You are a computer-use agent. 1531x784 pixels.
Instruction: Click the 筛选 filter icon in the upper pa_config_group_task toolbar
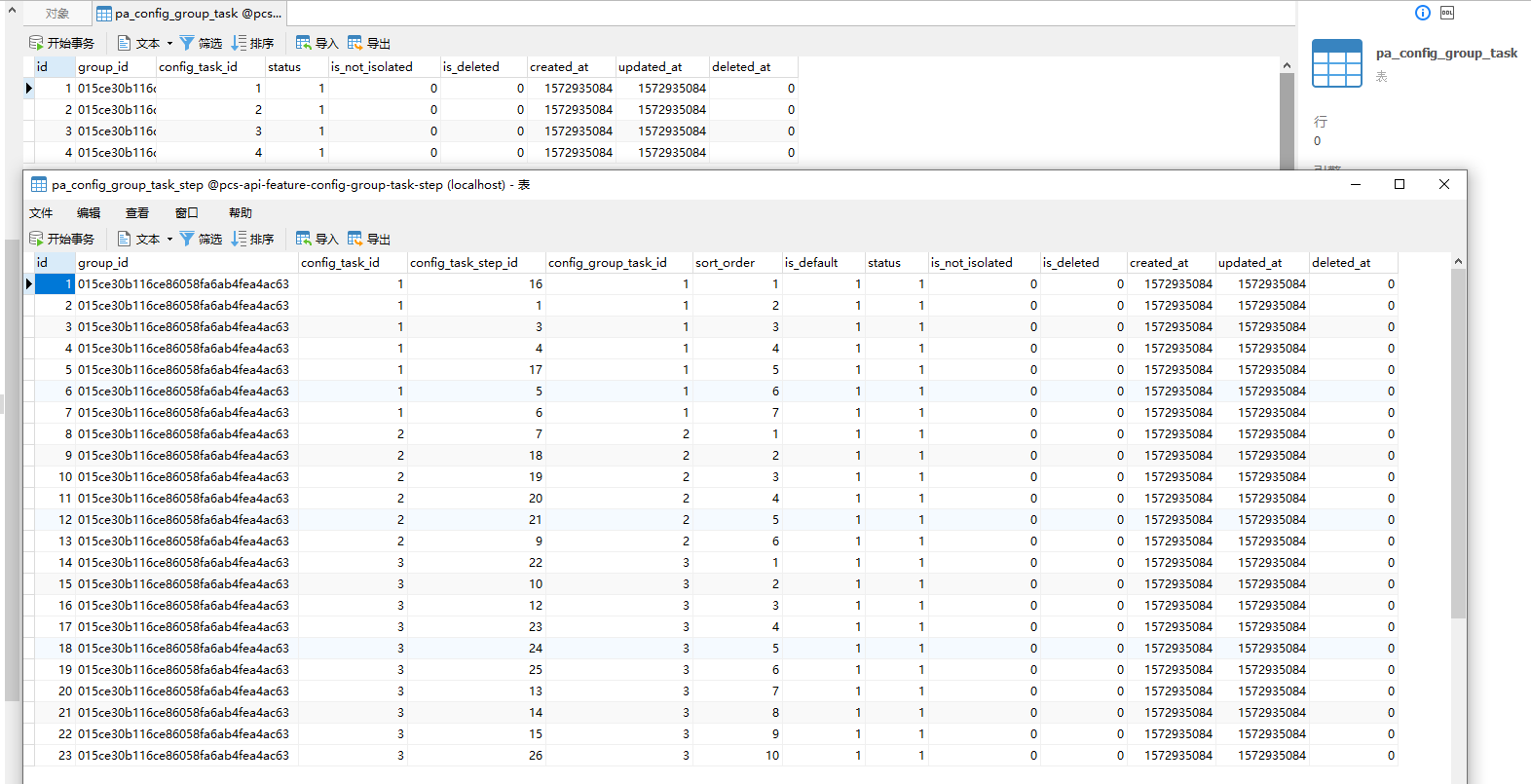pos(187,43)
